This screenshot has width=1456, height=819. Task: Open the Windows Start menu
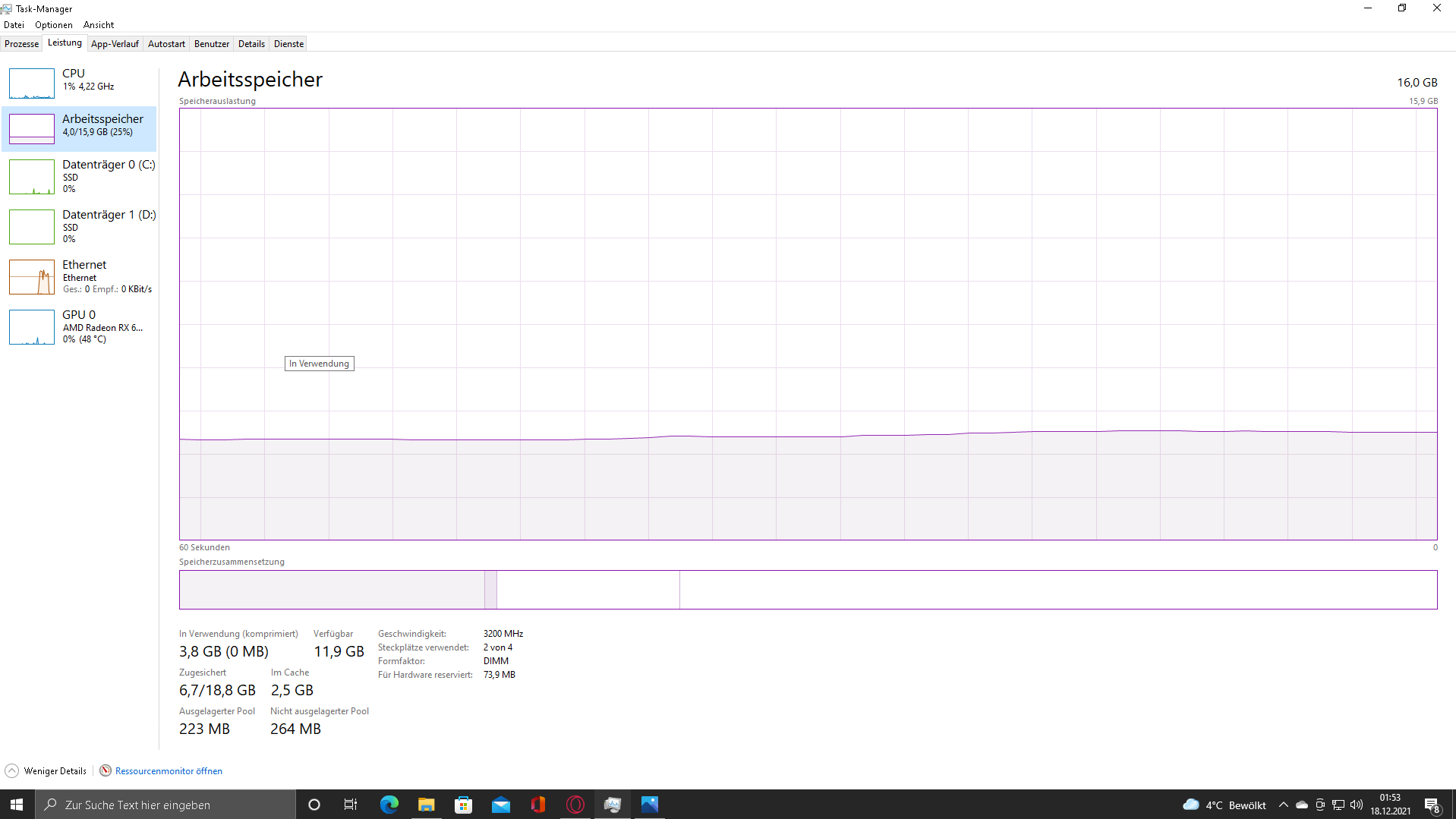pos(17,805)
